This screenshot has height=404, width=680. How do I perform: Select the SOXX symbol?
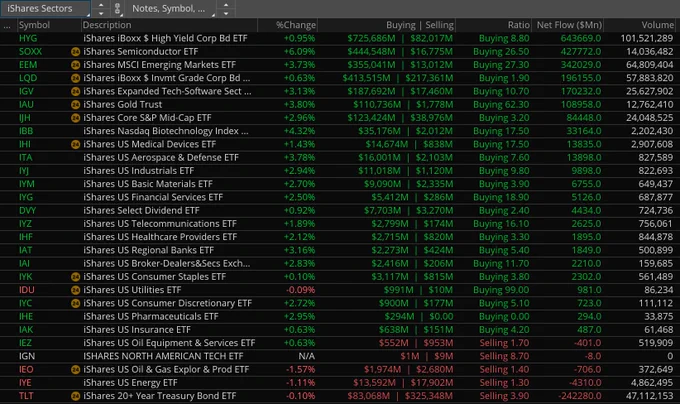click(30, 52)
